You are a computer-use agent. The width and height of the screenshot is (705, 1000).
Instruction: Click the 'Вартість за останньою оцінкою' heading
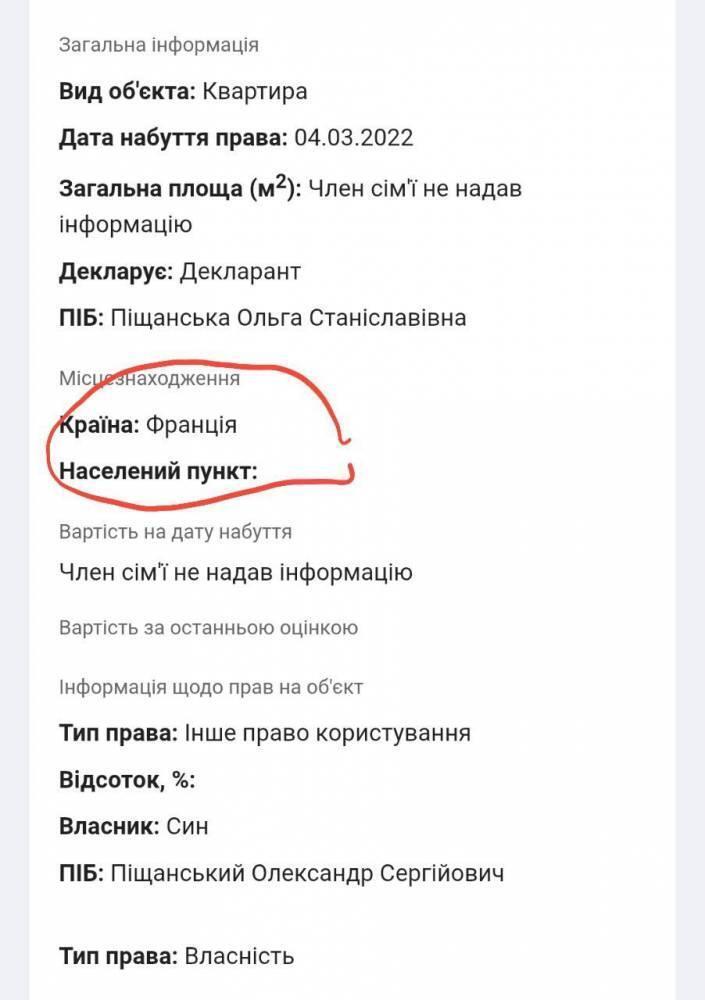(x=208, y=628)
